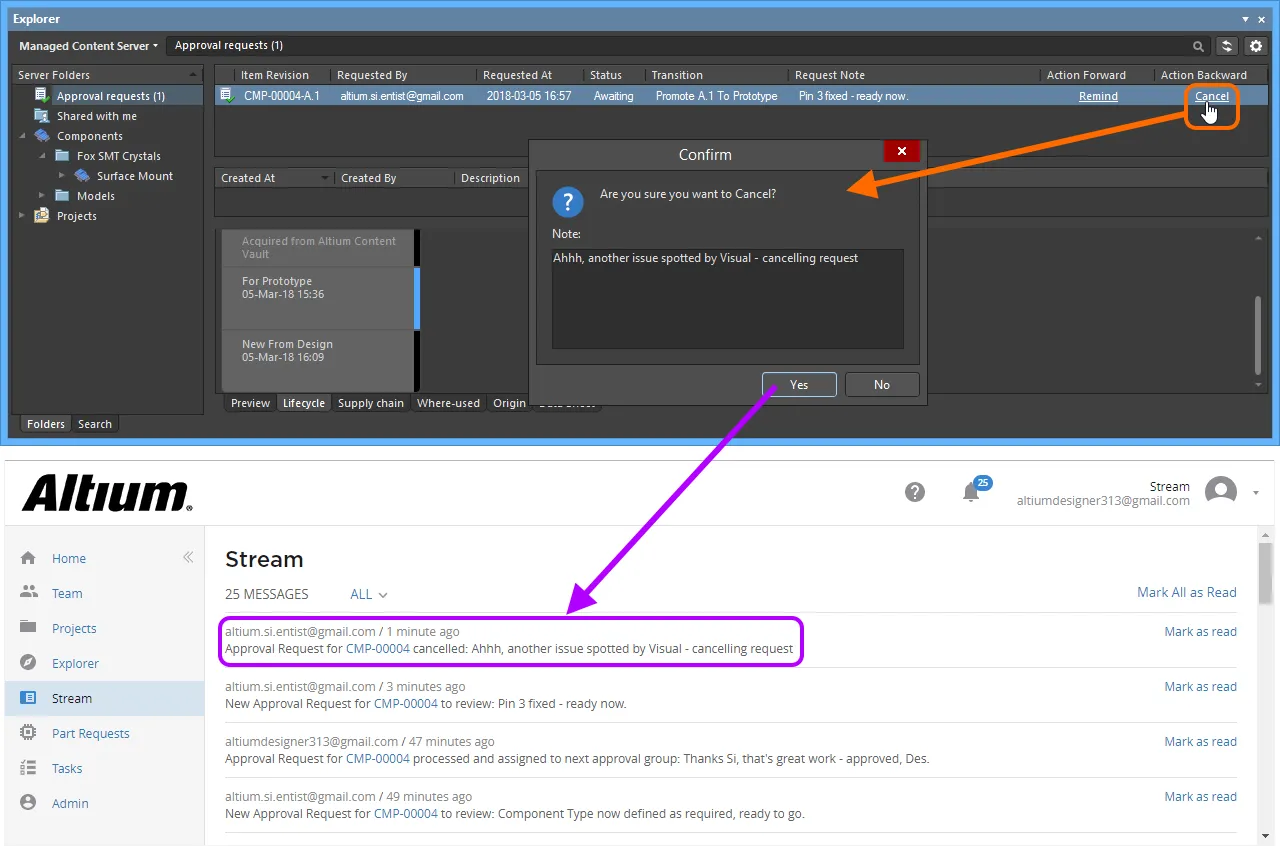The width and height of the screenshot is (1280, 846).
Task: Open Explorer settings gear icon
Action: [x=1256, y=46]
